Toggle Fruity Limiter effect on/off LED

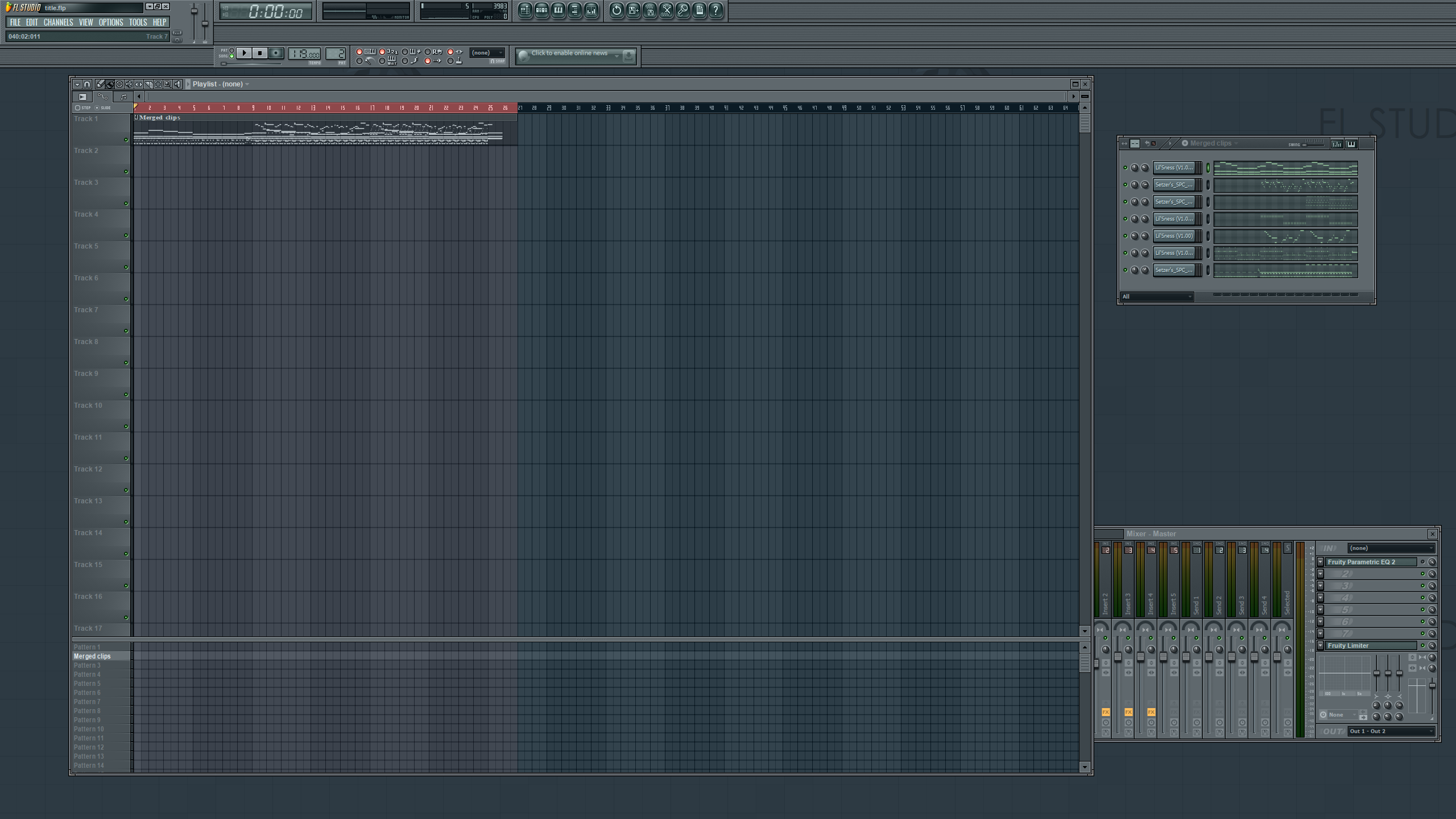pos(1423,646)
